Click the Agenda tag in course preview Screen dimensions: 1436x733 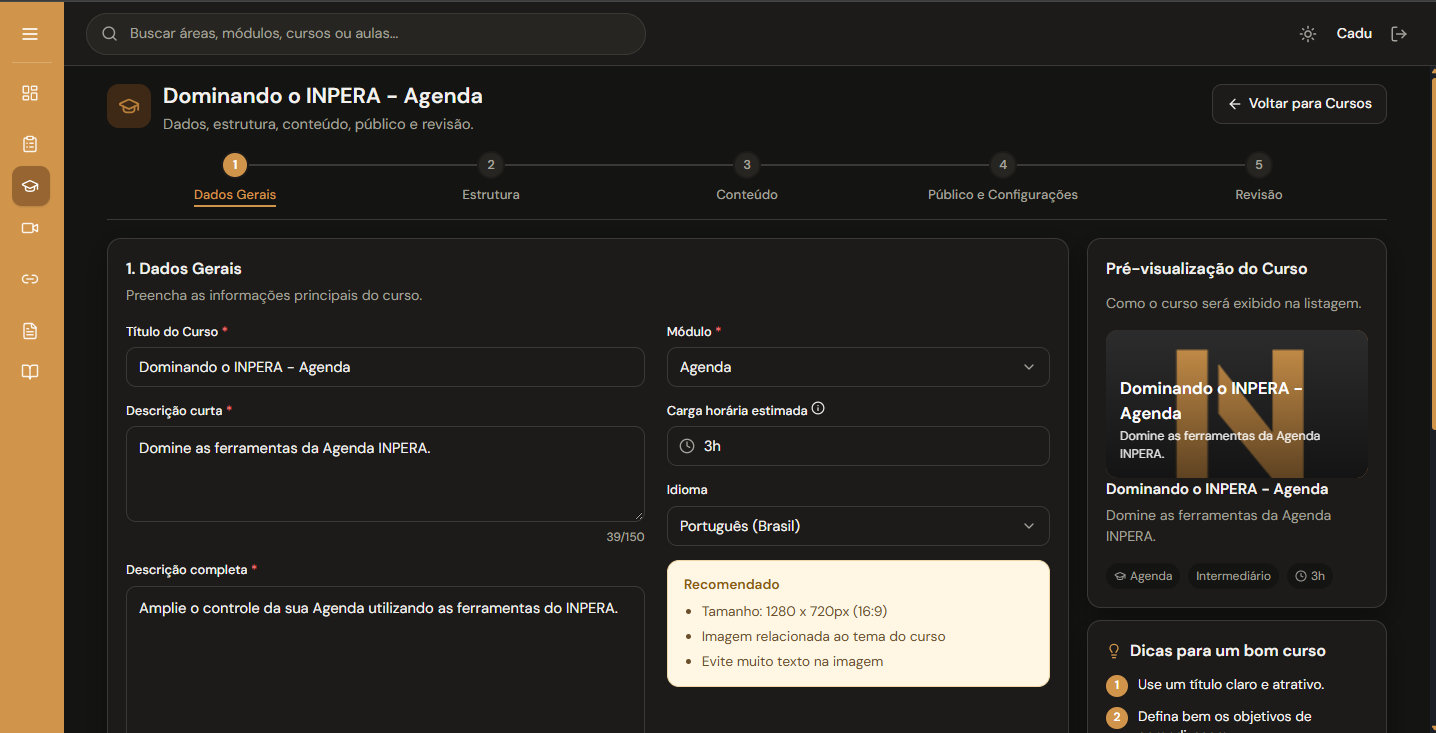click(1143, 576)
